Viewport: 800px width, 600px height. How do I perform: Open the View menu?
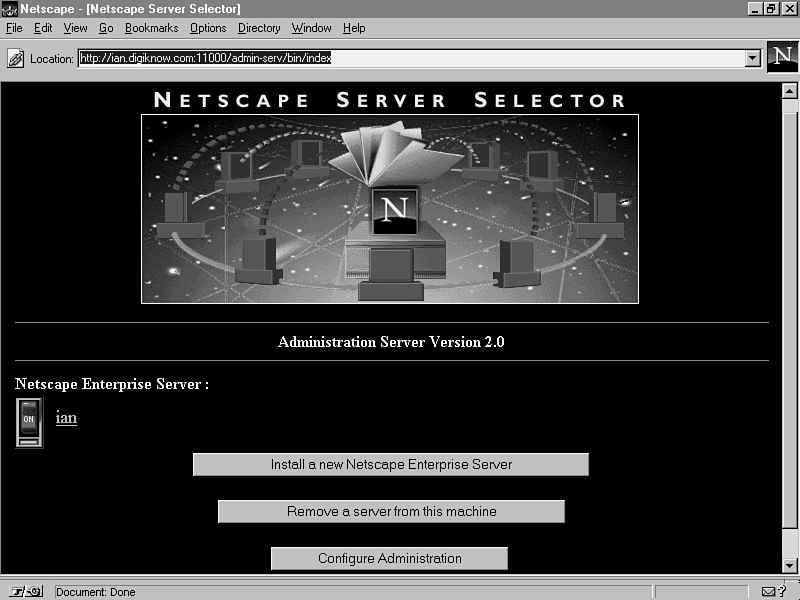[76, 28]
